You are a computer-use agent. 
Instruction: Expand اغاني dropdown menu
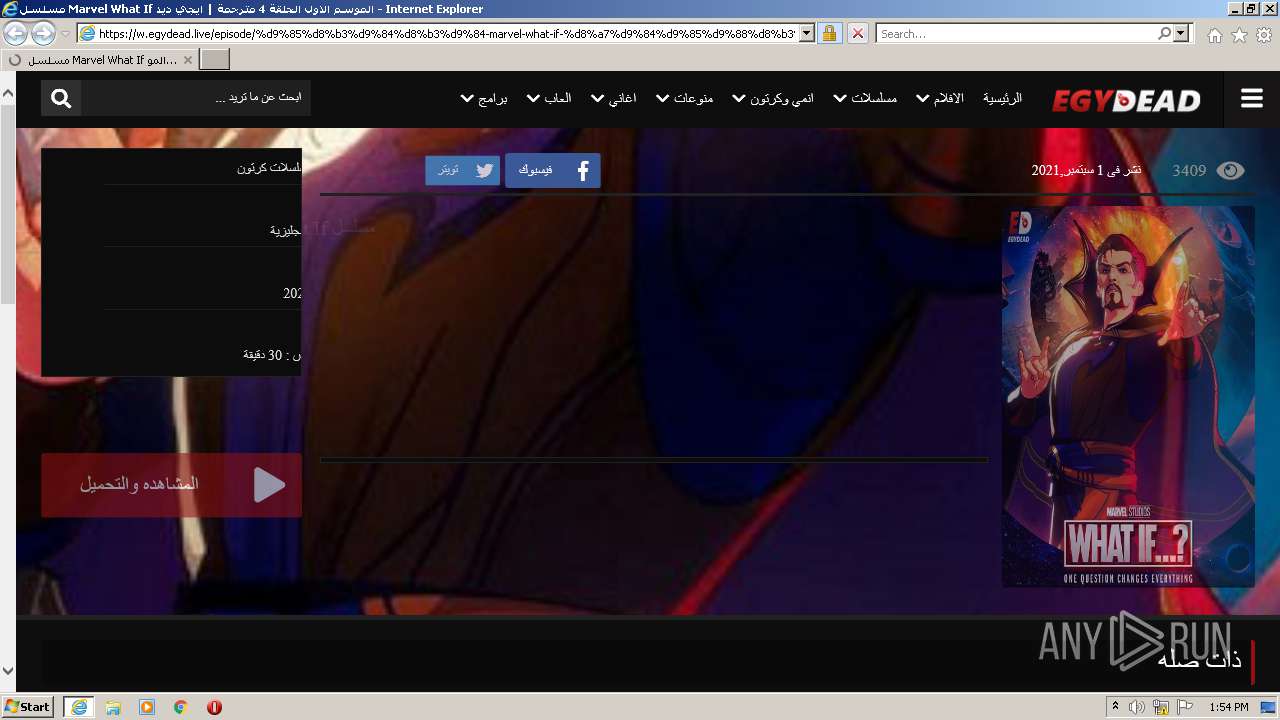(x=614, y=98)
